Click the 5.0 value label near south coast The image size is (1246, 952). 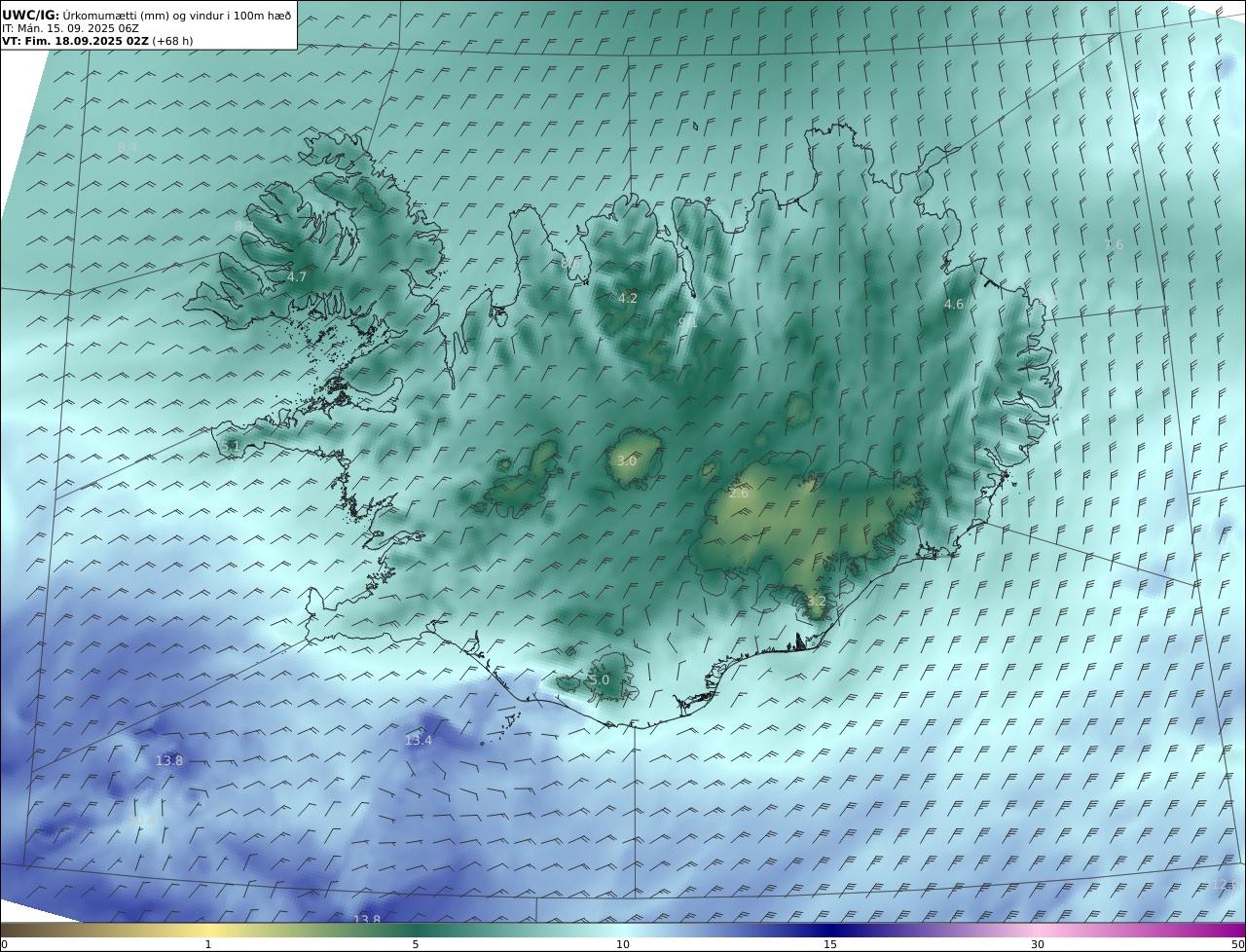[599, 679]
